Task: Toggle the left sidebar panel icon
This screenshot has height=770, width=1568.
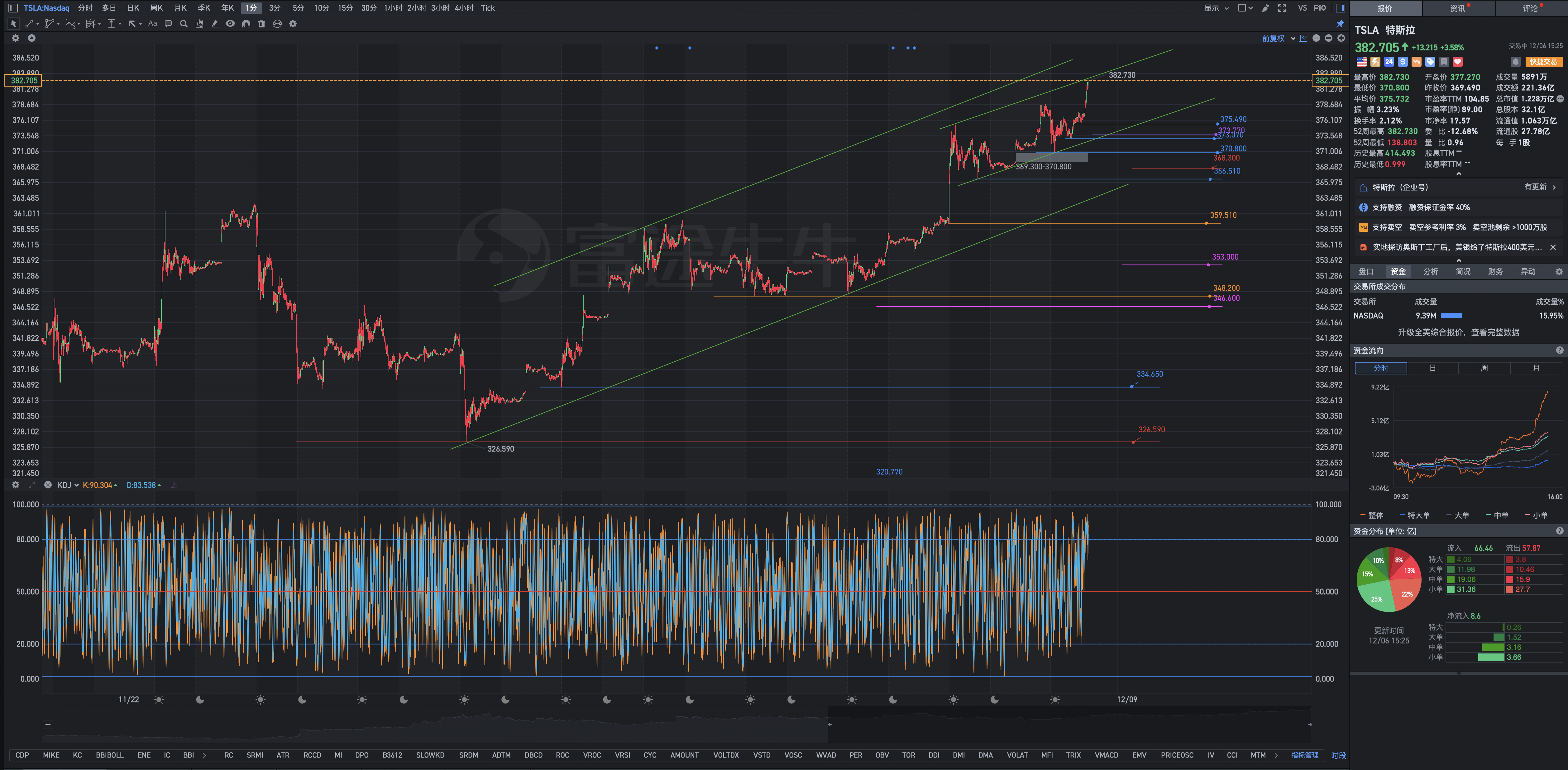Action: click(x=13, y=8)
